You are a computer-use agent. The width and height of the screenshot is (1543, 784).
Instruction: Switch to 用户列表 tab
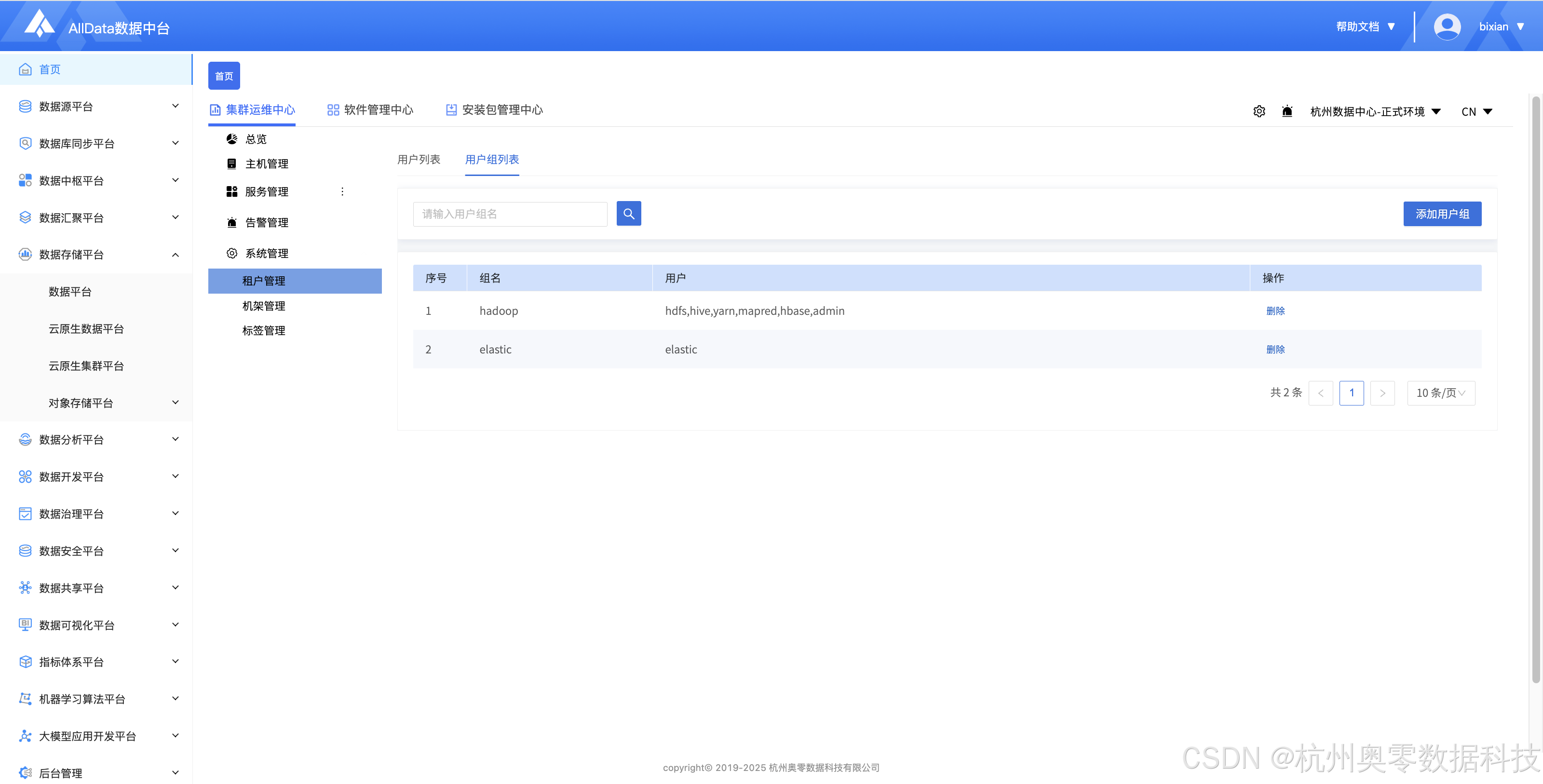(419, 160)
